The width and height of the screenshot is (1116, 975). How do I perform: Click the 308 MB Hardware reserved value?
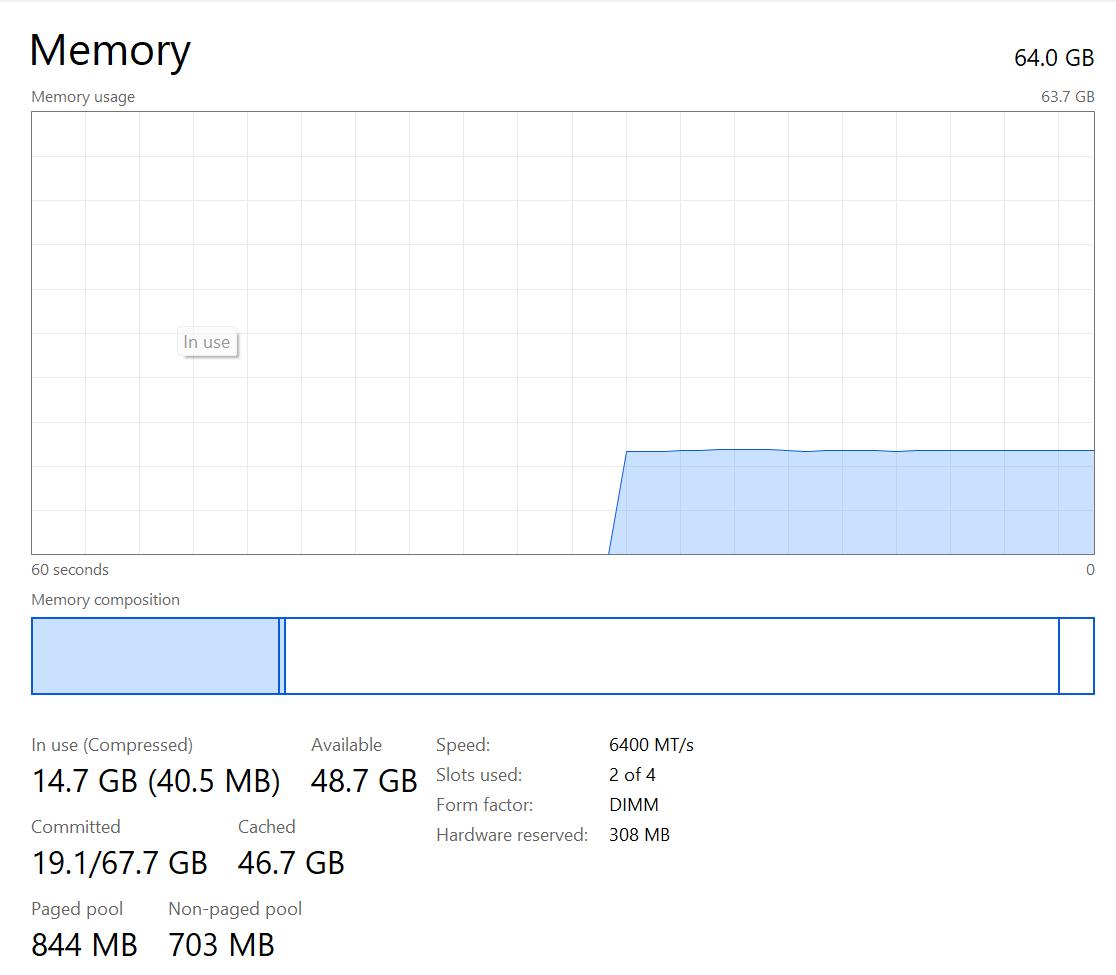pyautogui.click(x=639, y=835)
